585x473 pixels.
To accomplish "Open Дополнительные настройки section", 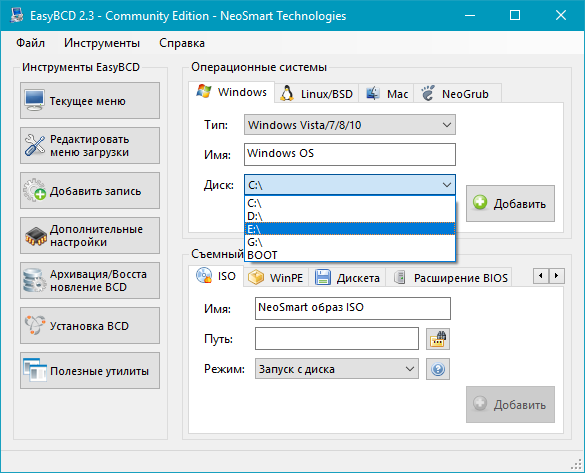I will click(90, 236).
